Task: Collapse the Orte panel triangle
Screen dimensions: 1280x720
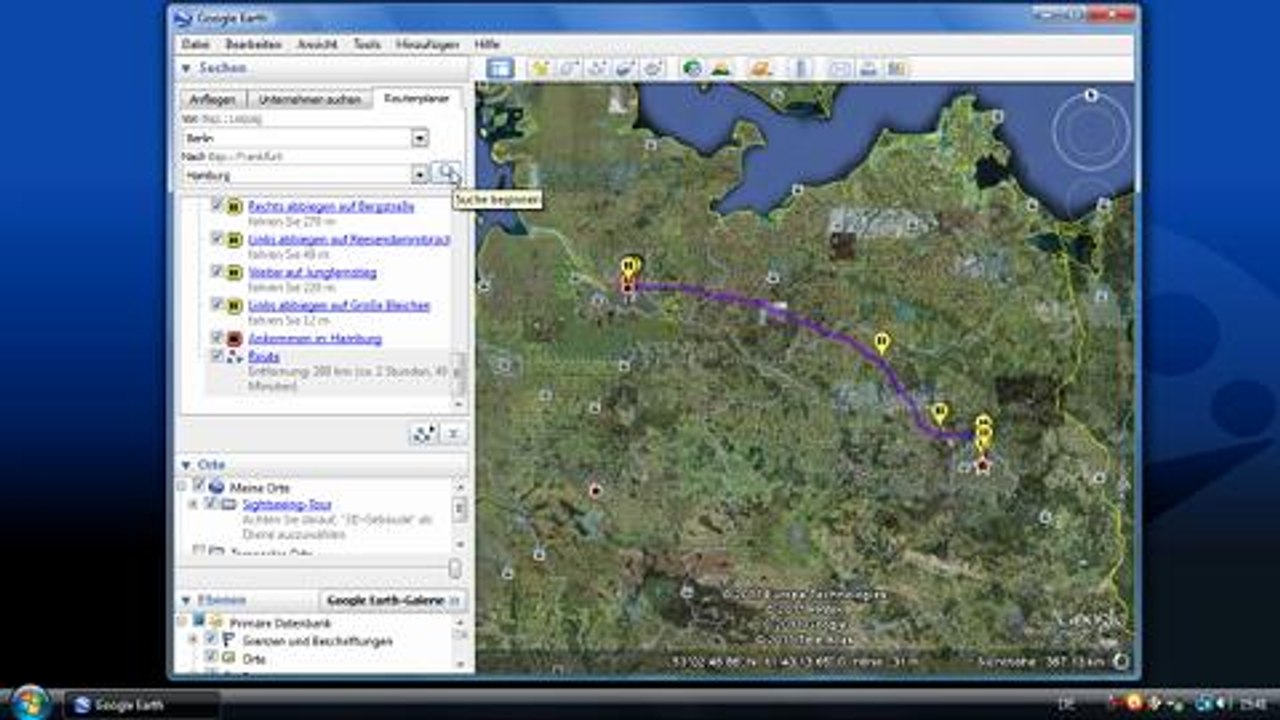Action: point(186,465)
